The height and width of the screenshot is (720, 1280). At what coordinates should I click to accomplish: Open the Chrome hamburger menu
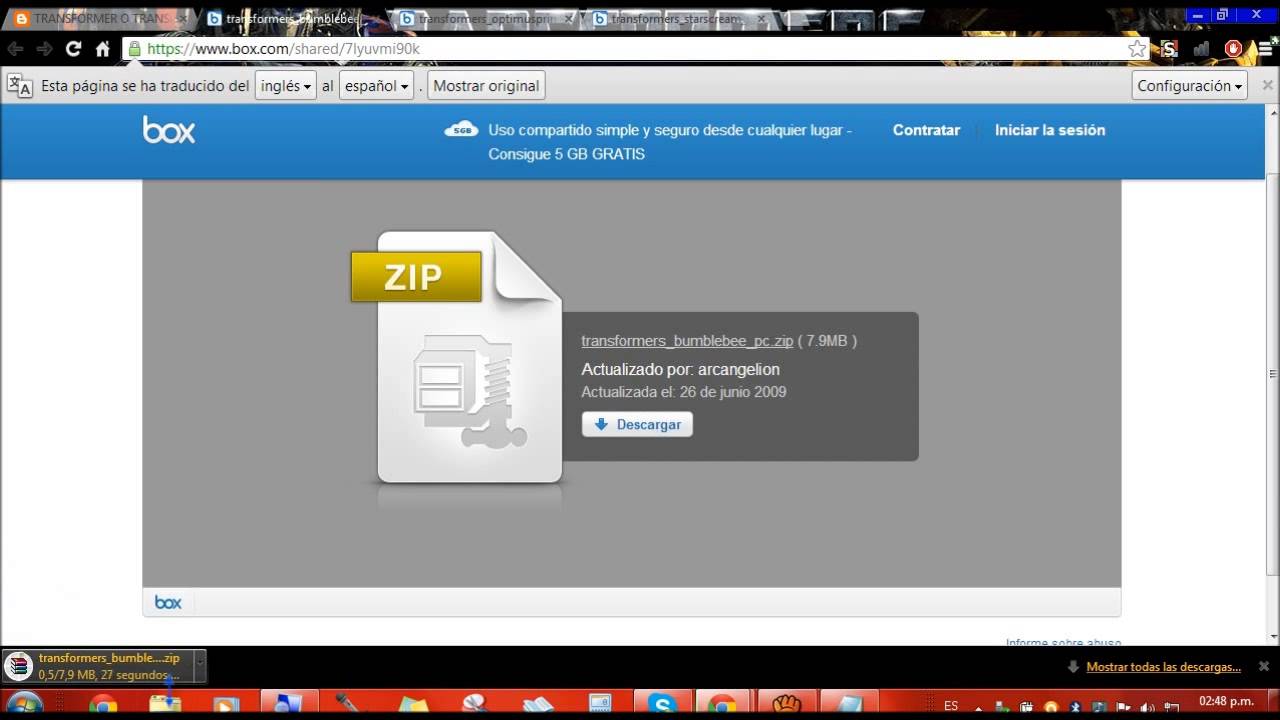tap(1266, 48)
